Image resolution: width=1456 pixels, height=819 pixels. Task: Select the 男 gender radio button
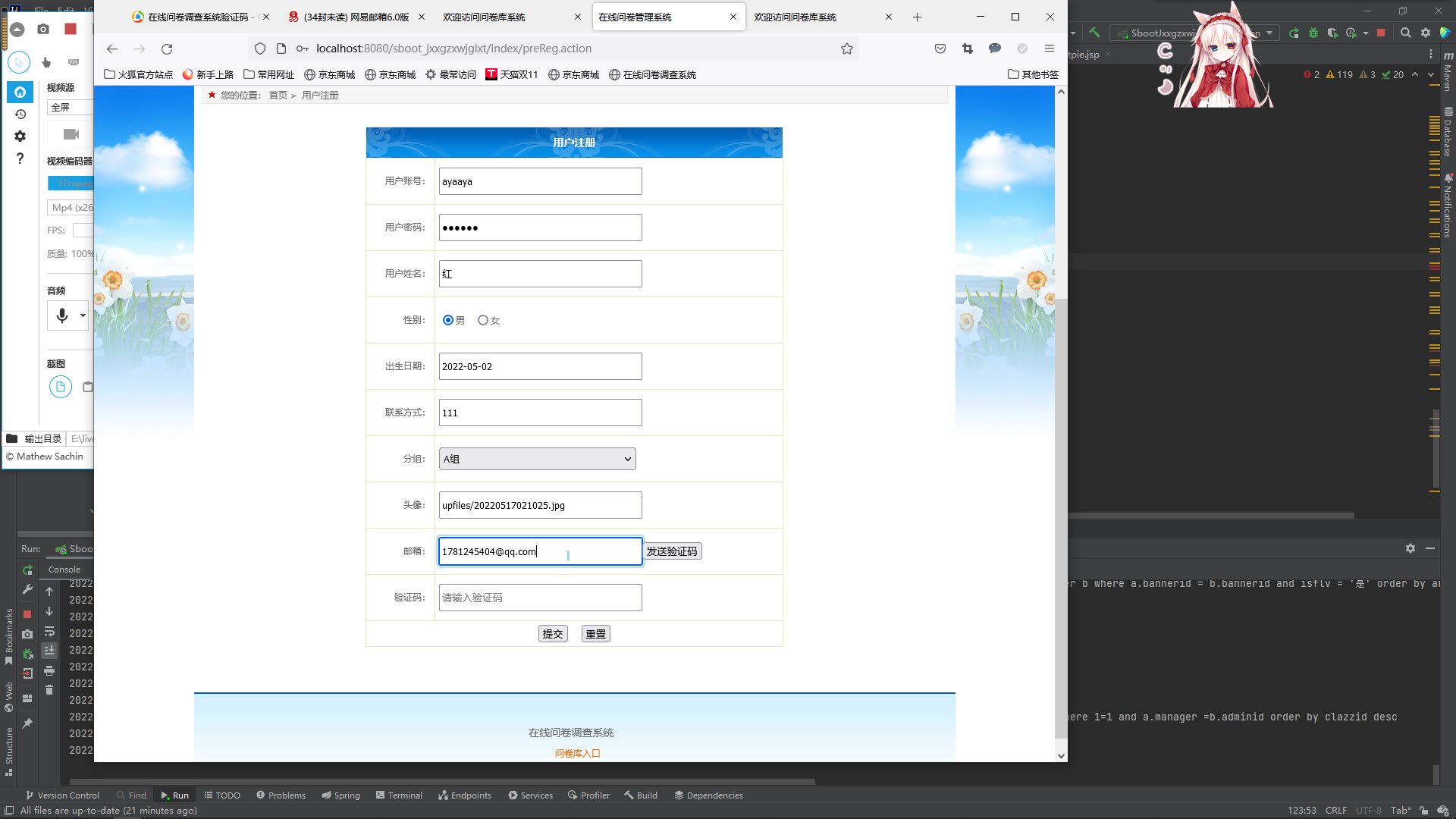tap(448, 320)
